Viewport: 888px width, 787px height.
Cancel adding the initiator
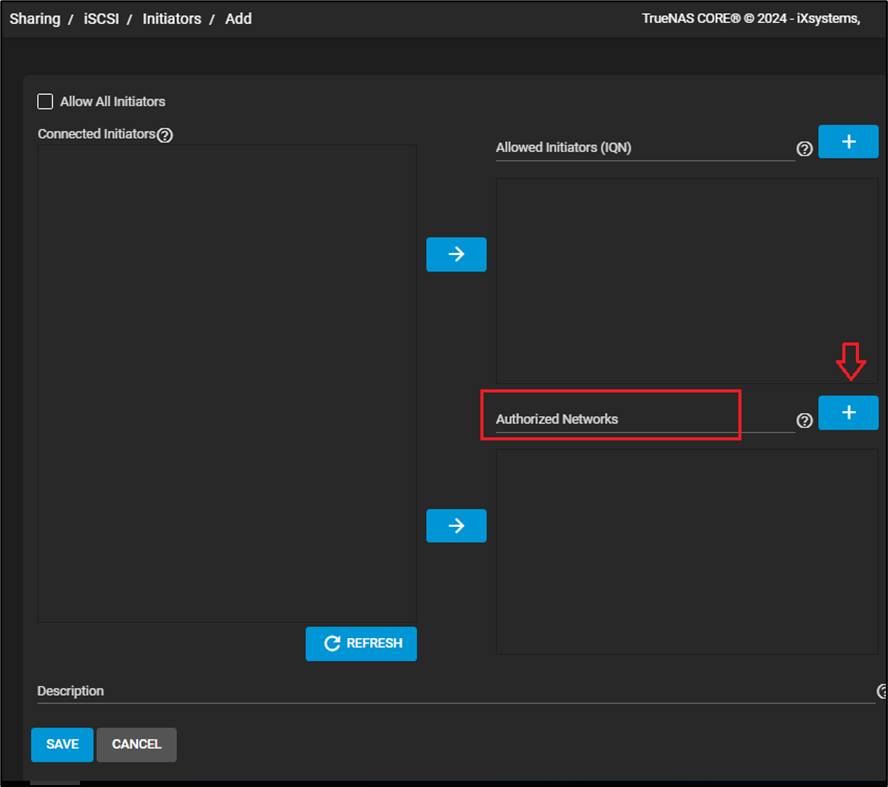[x=137, y=745]
